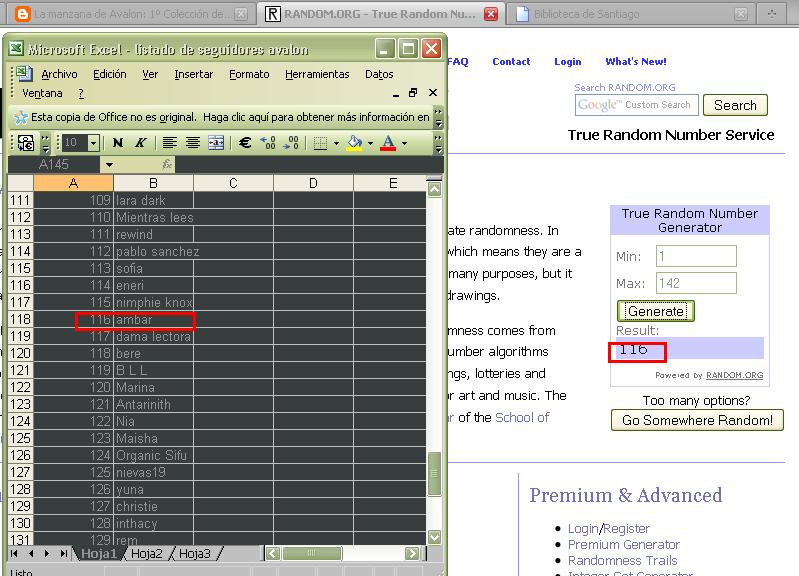This screenshot has height=576, width=799.
Task: Open the Formato menu
Action: pos(249,74)
